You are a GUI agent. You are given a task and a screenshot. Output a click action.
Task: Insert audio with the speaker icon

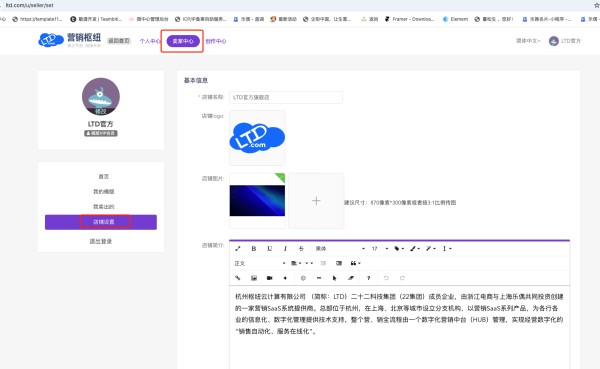pos(285,278)
